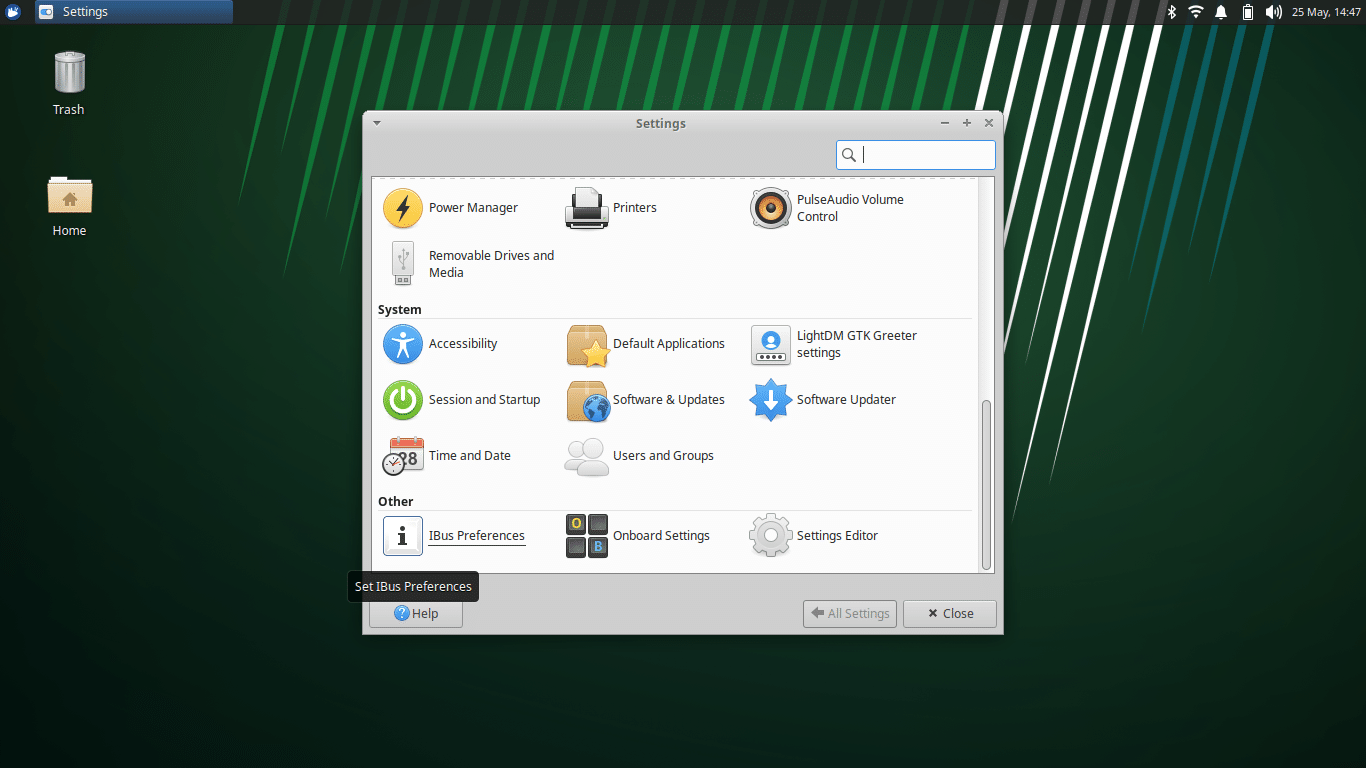Viewport: 1366px width, 768px height.
Task: Maximize the Settings window
Action: click(x=967, y=123)
